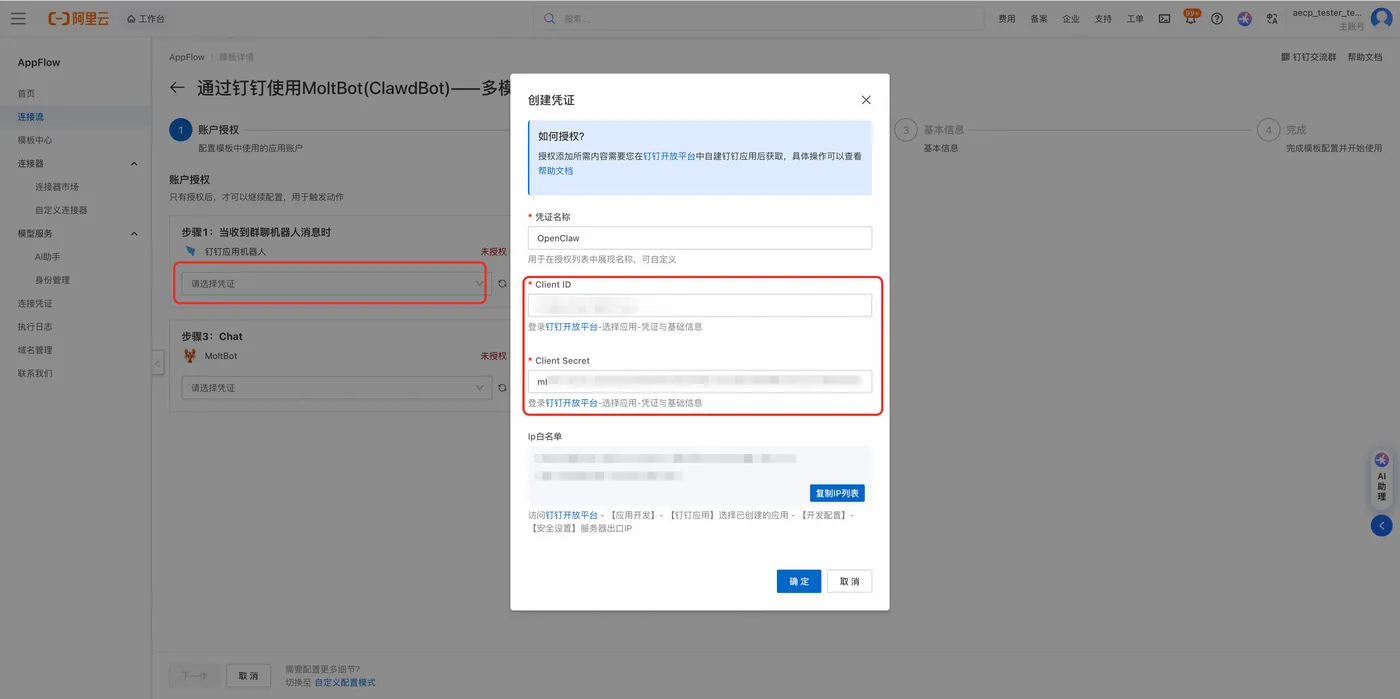Open the 工单 menu
This screenshot has height=699, width=1400.
pyautogui.click(x=1135, y=19)
